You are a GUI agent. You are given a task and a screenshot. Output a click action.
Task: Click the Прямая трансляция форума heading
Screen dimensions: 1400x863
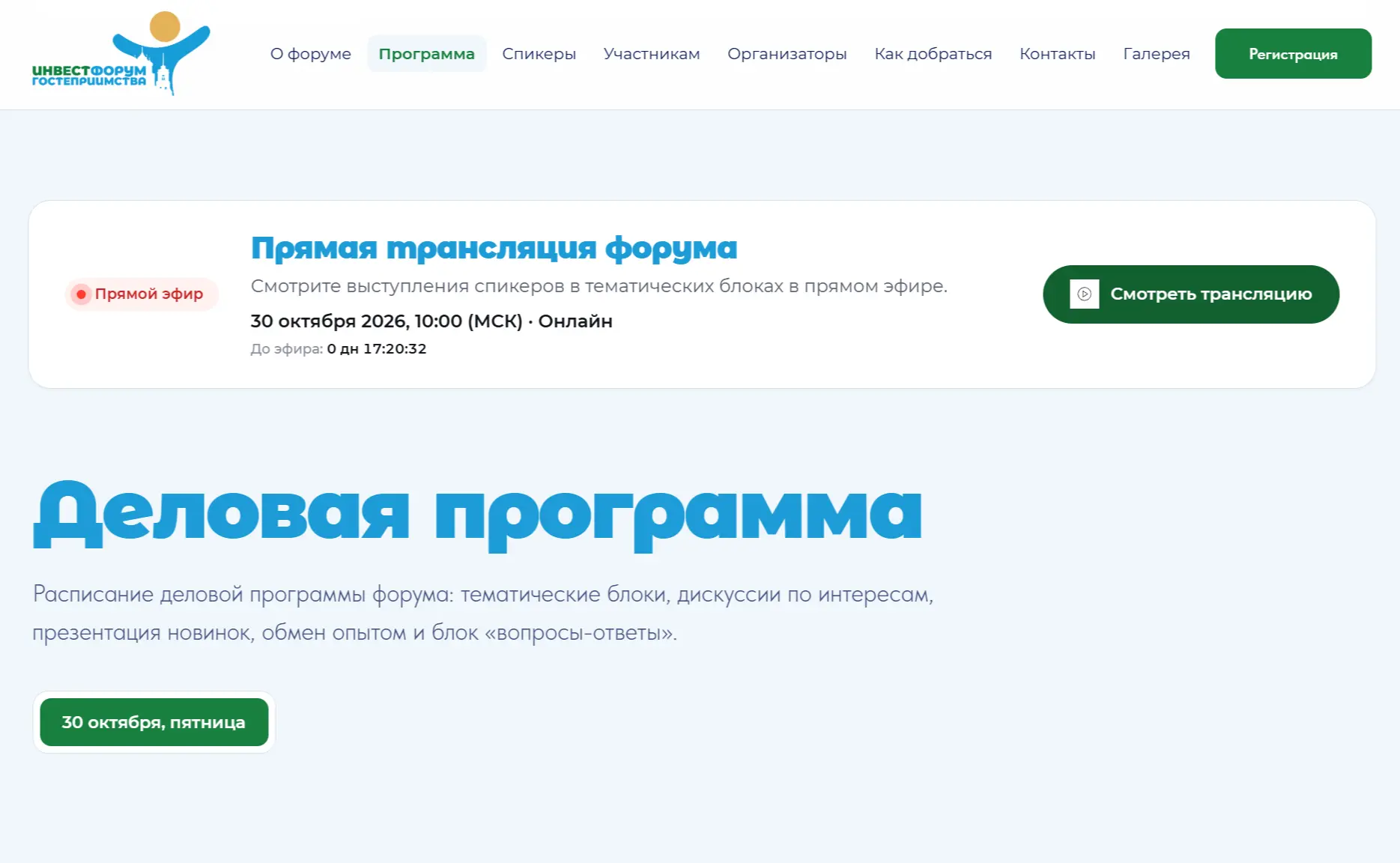coord(494,249)
